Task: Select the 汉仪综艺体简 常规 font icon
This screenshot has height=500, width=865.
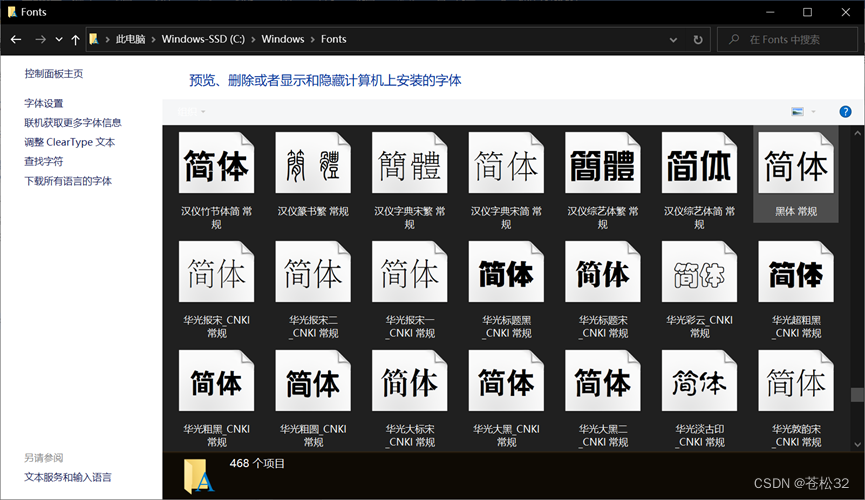Action: coord(699,163)
